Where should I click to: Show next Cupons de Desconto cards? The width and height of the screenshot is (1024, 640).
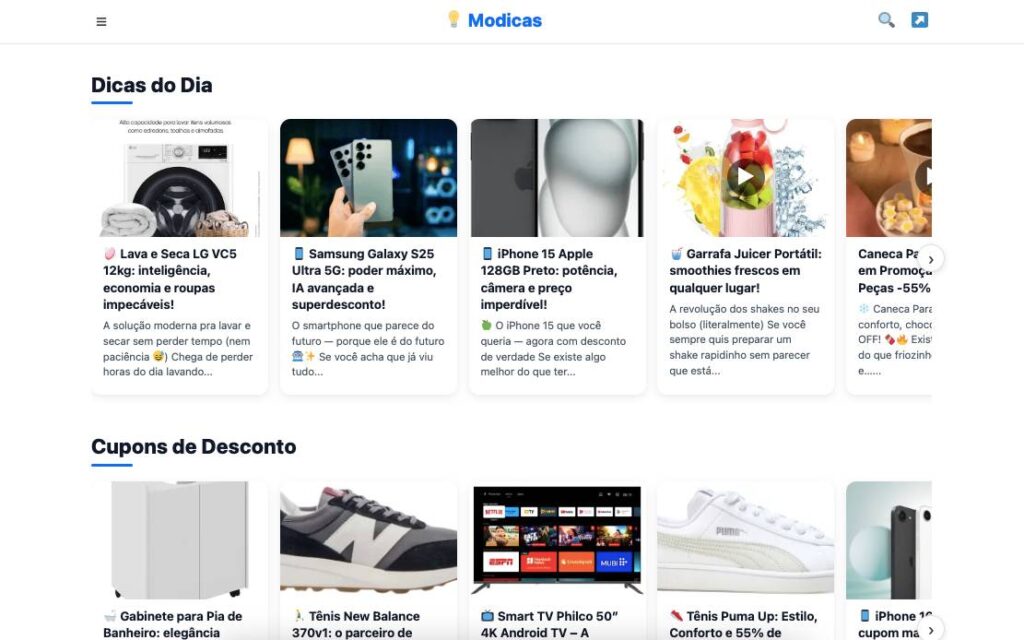[931, 629]
